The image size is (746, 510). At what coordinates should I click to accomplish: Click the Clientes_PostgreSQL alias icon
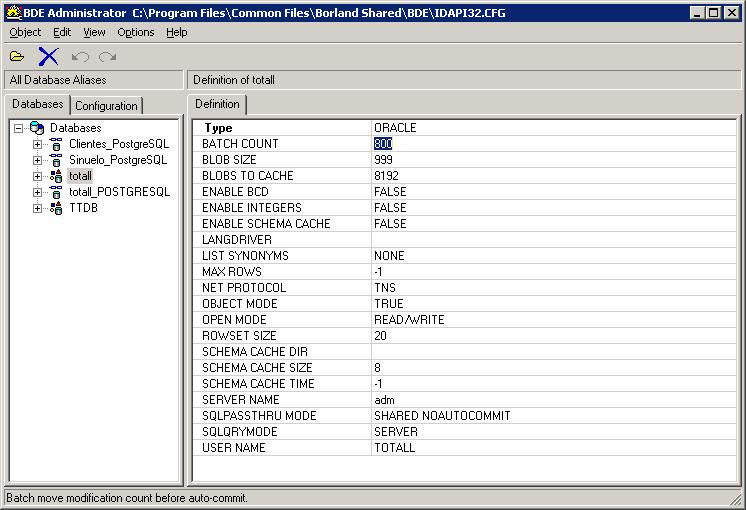(x=56, y=144)
